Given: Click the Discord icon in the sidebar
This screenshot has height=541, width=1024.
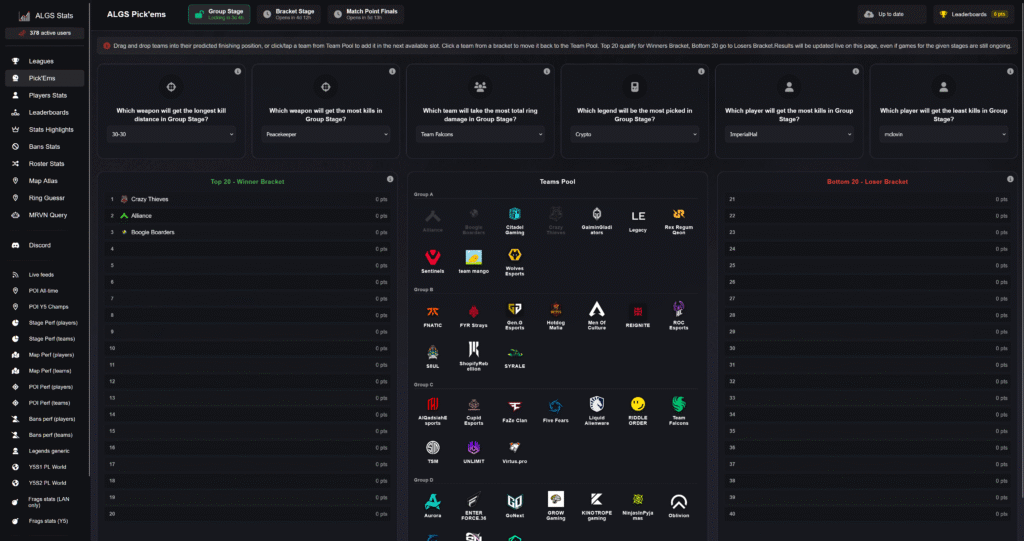Looking at the screenshot, I should 16,245.
